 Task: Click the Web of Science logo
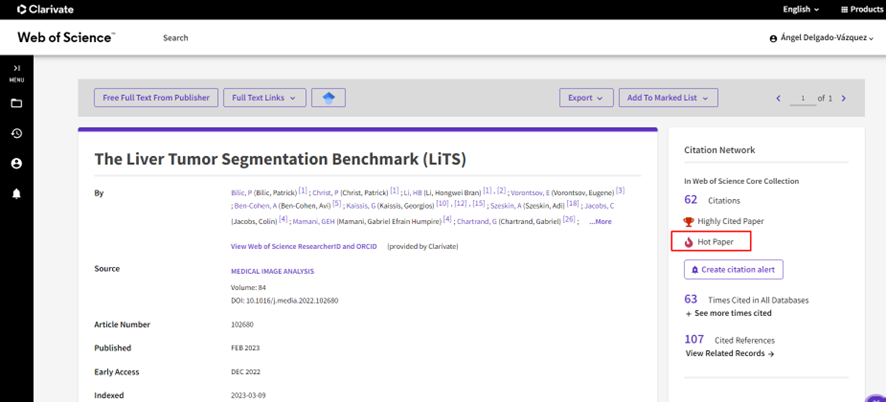[x=66, y=37]
